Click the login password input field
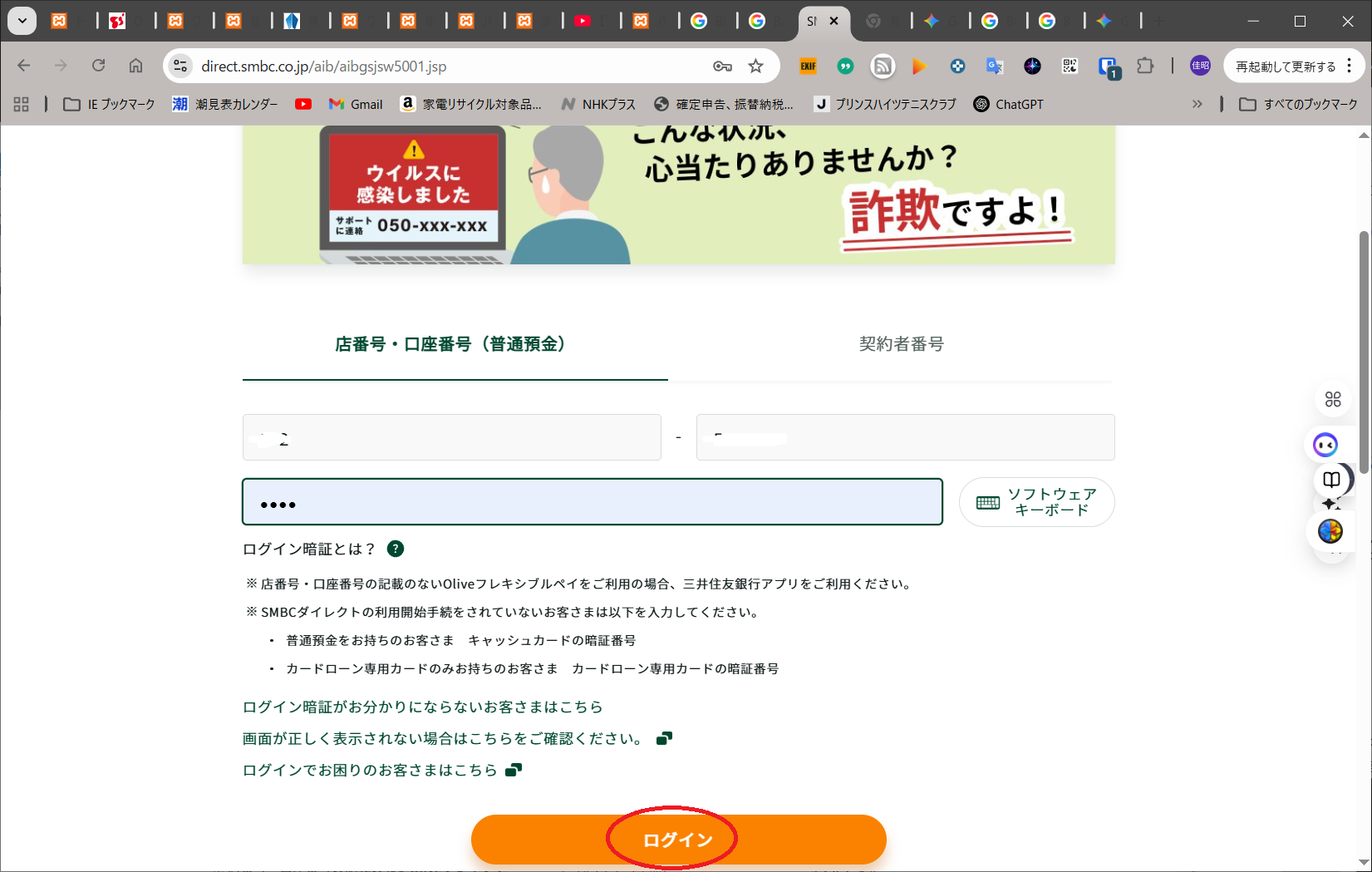The height and width of the screenshot is (872, 1372). (x=592, y=502)
